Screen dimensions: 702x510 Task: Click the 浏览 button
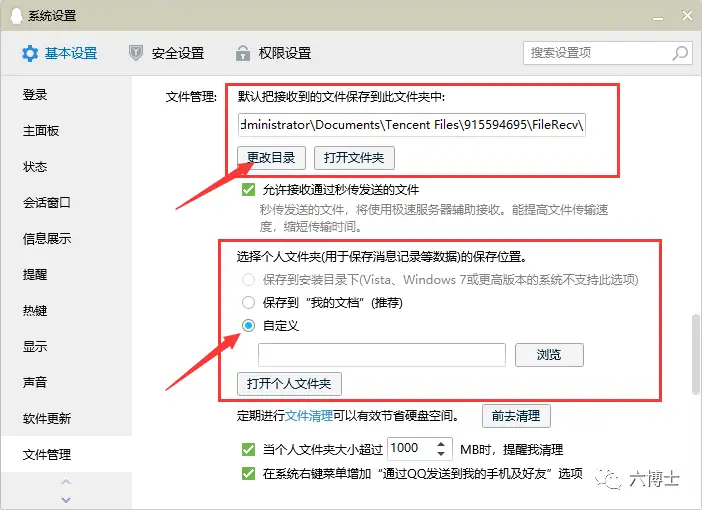[x=549, y=355]
